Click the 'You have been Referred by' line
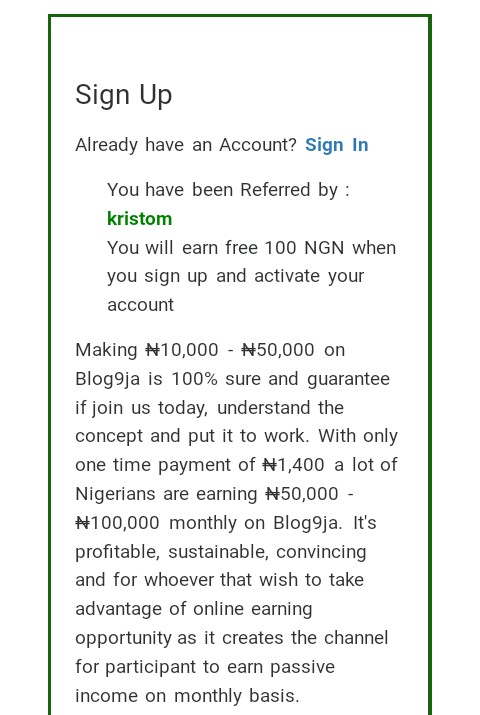This screenshot has height=715, width=480. click(x=228, y=190)
